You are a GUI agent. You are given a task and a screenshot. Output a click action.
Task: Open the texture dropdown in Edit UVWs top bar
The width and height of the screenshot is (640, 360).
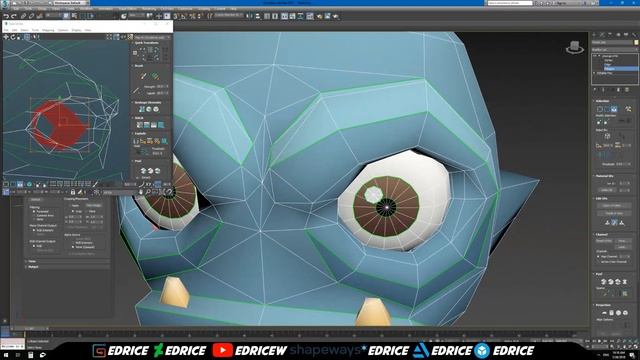click(x=151, y=37)
